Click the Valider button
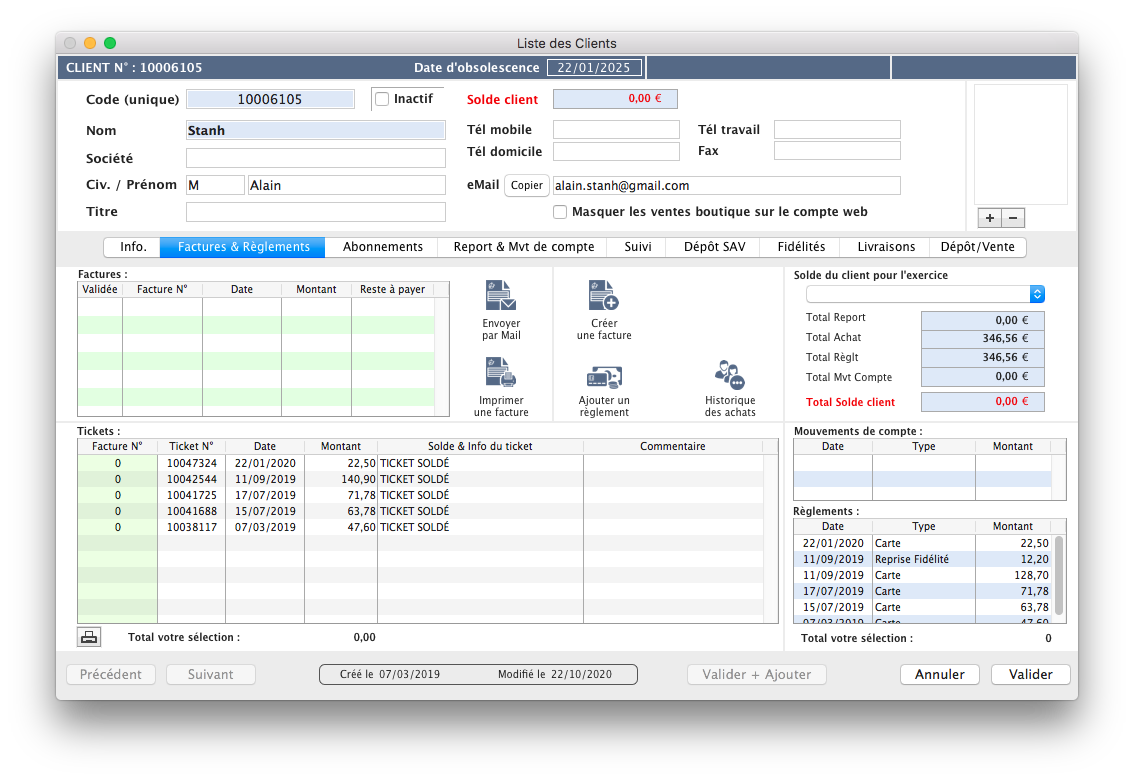The image size is (1134, 780). coord(1030,674)
